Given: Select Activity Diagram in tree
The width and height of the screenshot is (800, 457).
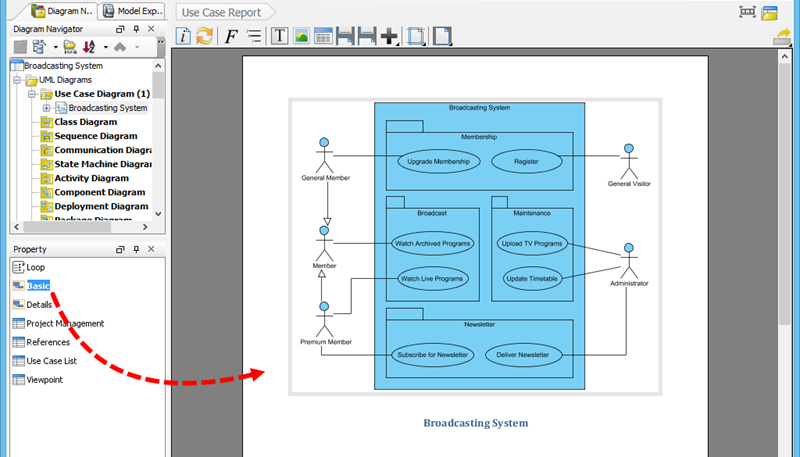Looking at the screenshot, I should tap(91, 179).
